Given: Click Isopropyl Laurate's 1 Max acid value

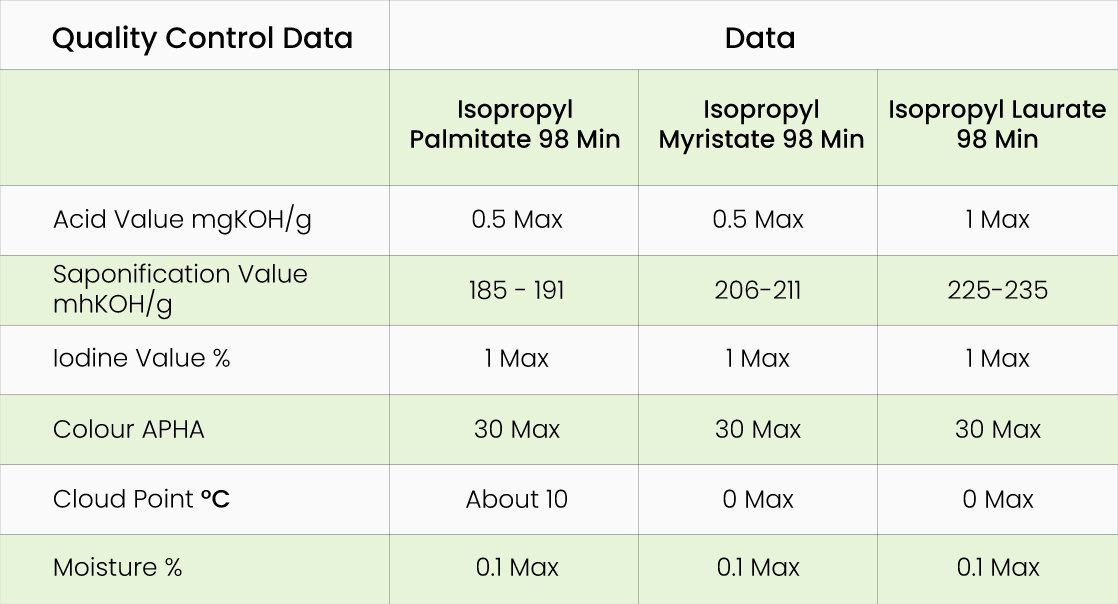Looking at the screenshot, I should click(997, 220).
